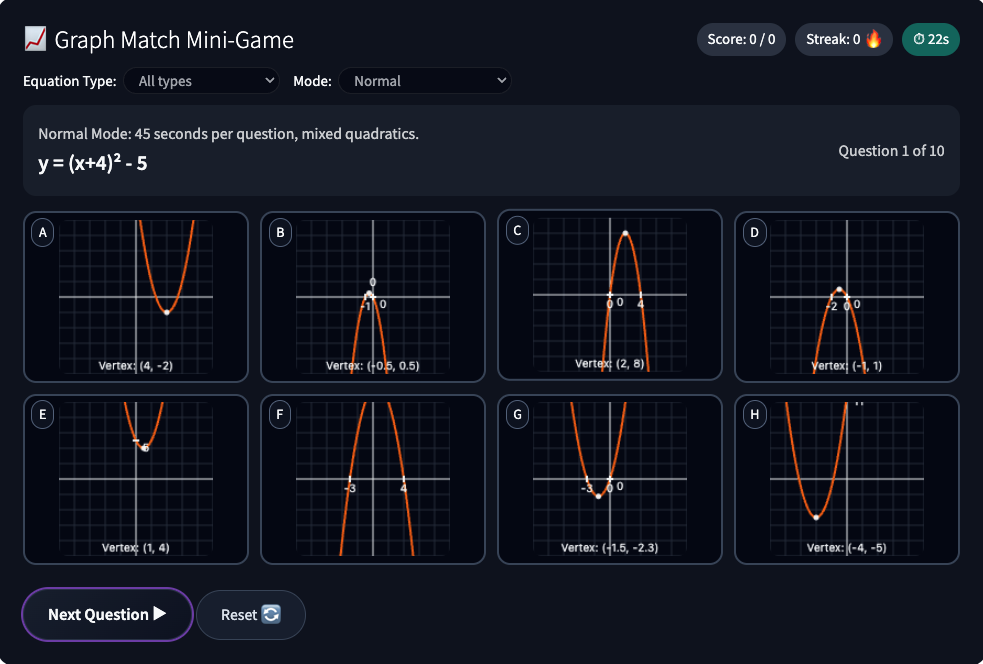Open the Equation Type dropdown
This screenshot has width=983, height=664.
tap(202, 81)
